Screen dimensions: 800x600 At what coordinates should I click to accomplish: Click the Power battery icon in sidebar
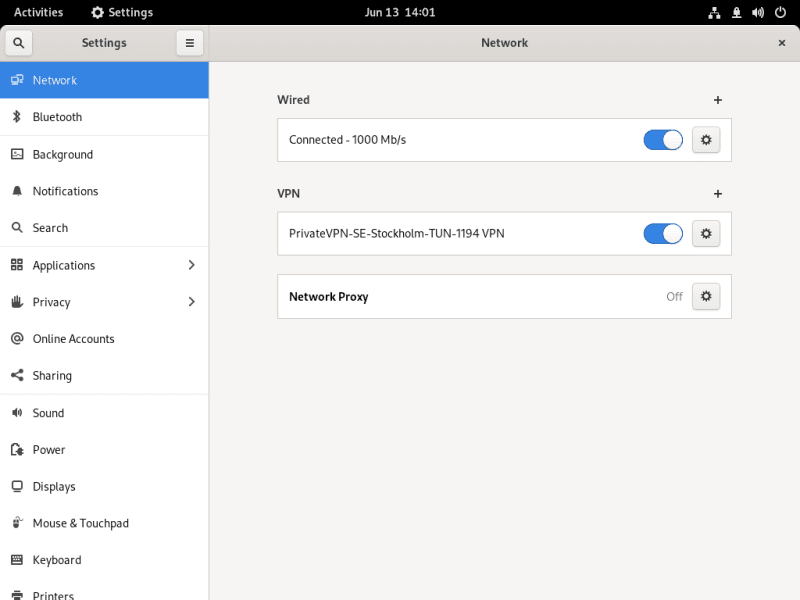17,449
